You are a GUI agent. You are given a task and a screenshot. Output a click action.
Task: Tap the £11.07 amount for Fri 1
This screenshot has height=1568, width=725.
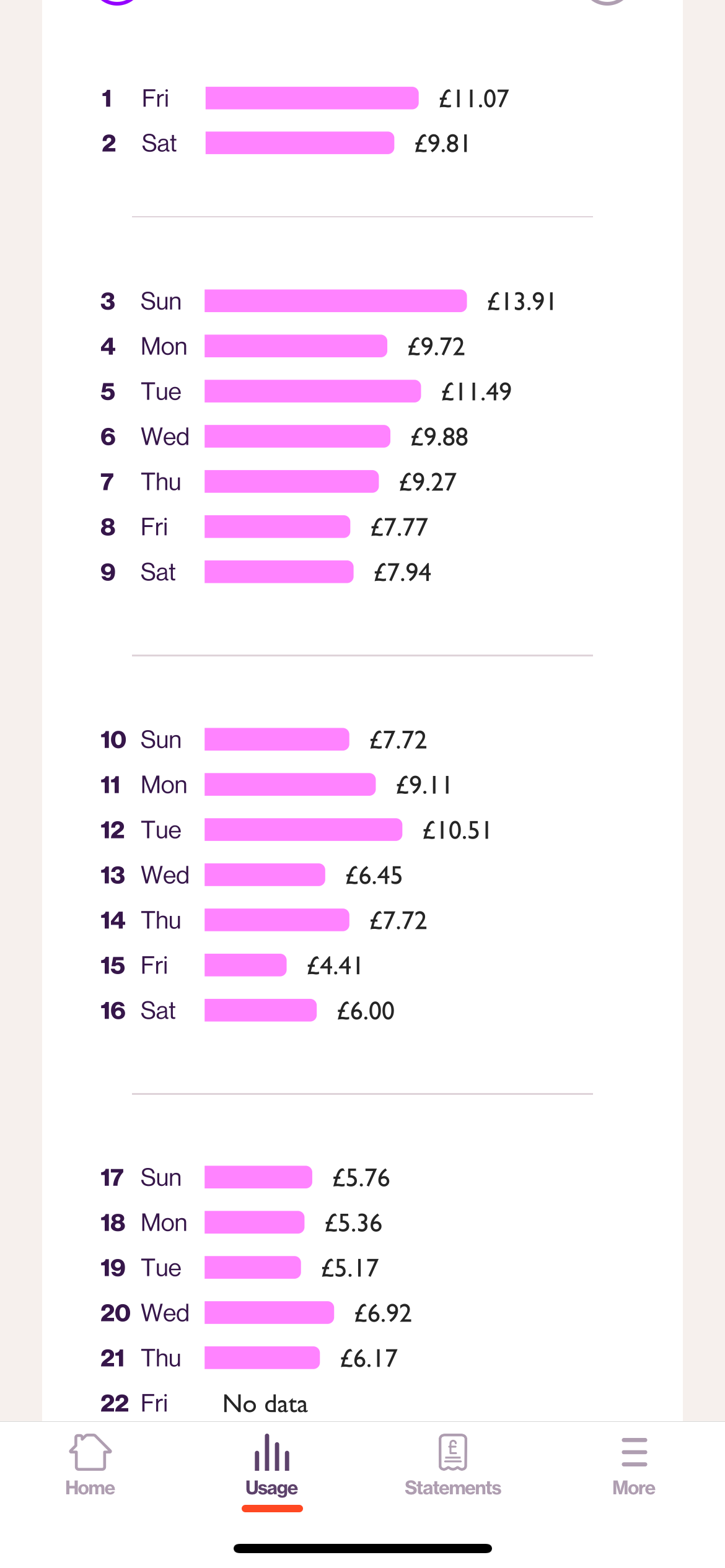pyautogui.click(x=474, y=98)
